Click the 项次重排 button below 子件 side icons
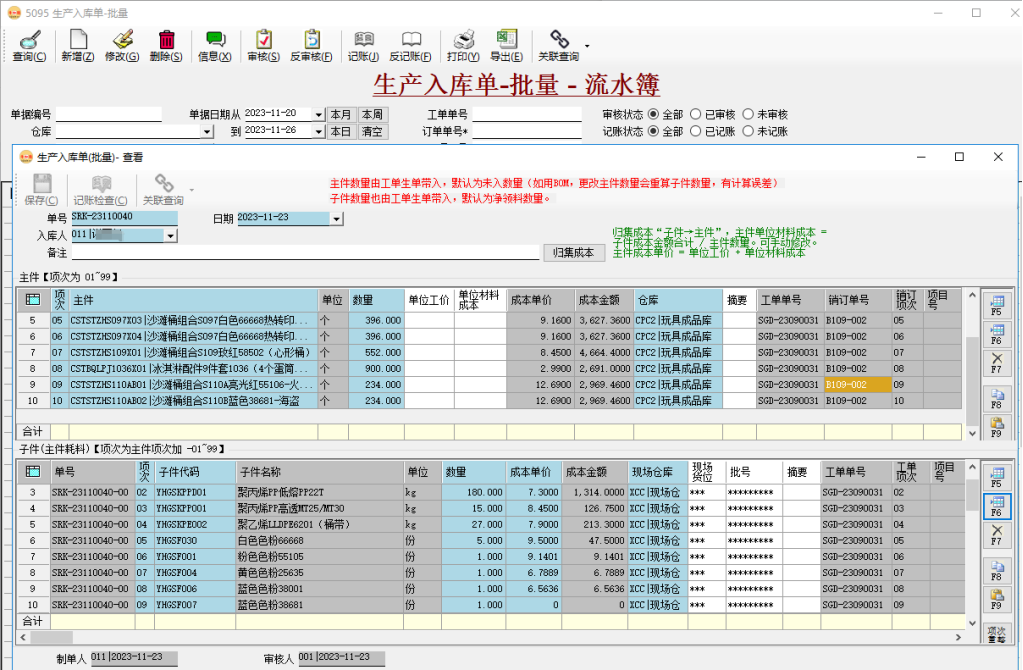 [997, 633]
